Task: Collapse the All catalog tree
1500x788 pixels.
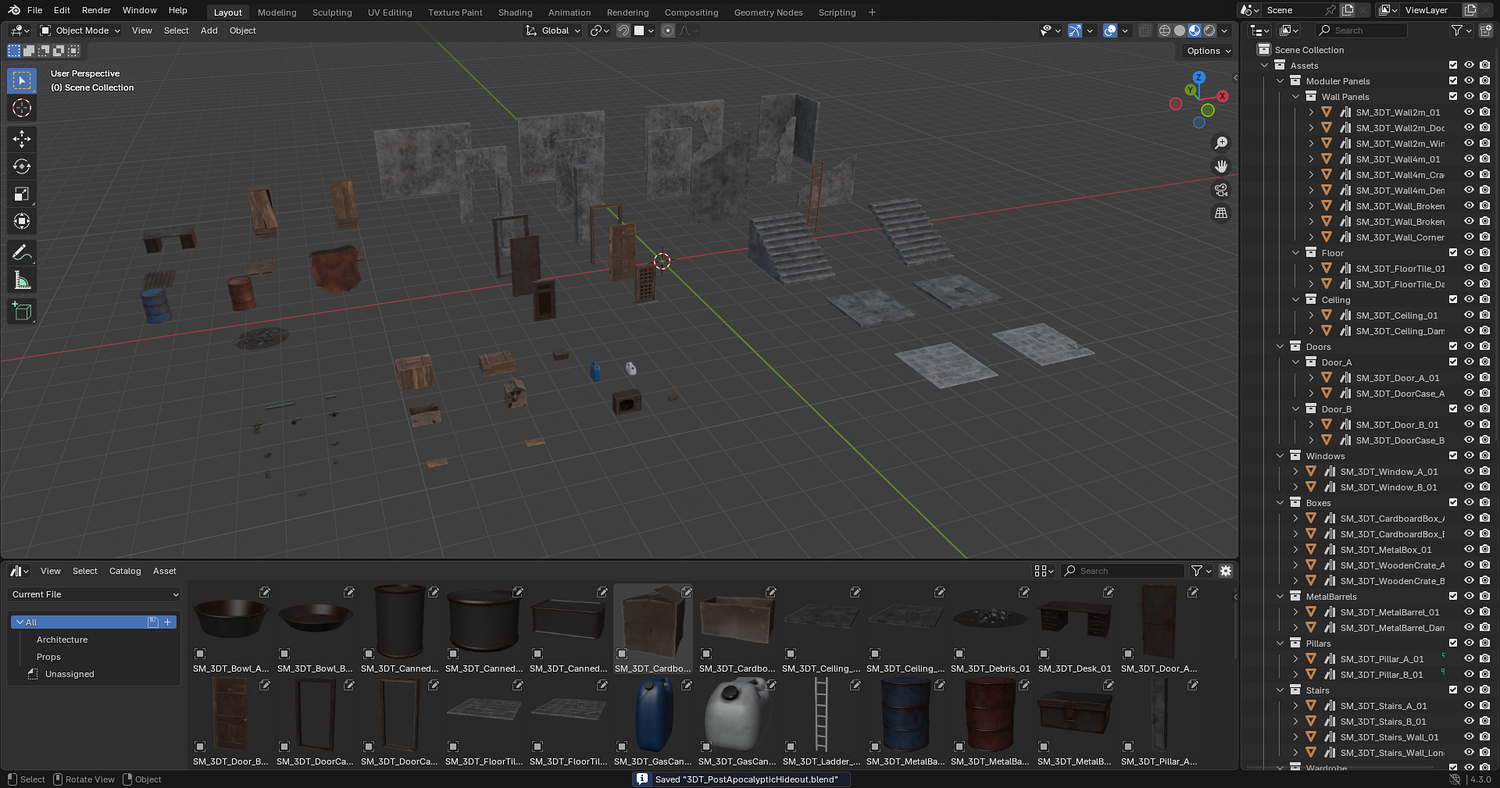Action: [19, 622]
